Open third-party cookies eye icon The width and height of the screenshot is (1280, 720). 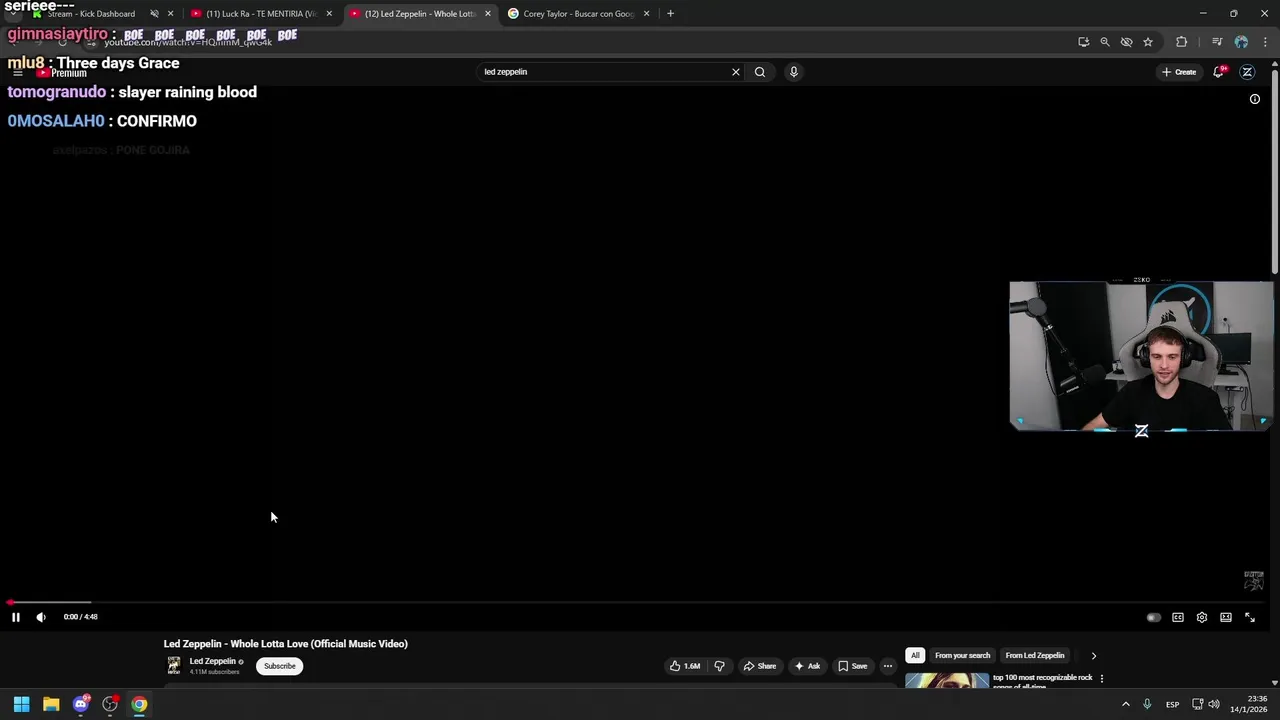pyautogui.click(x=1127, y=42)
